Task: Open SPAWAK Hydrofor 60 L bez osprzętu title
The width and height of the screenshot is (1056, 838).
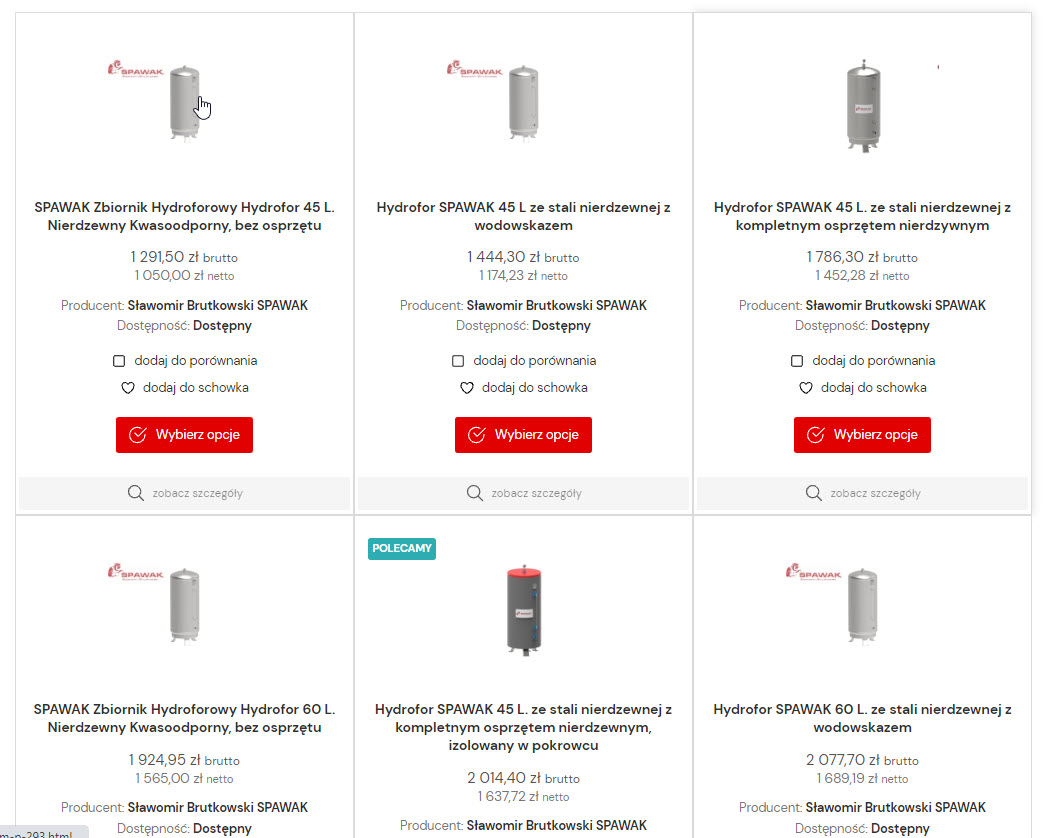Action: point(184,718)
